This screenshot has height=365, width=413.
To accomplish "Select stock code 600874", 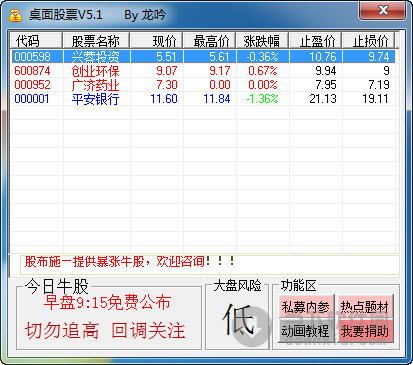I will (x=32, y=71).
